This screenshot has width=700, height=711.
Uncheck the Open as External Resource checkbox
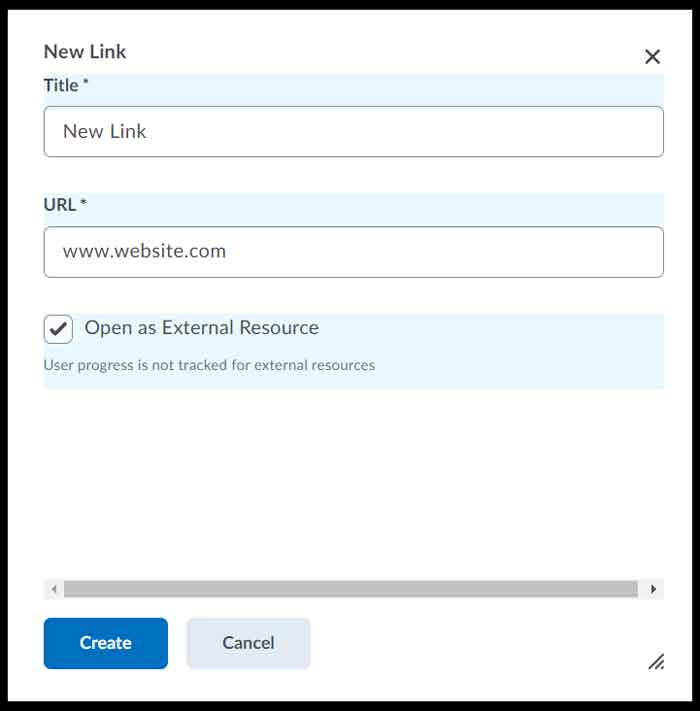point(59,329)
